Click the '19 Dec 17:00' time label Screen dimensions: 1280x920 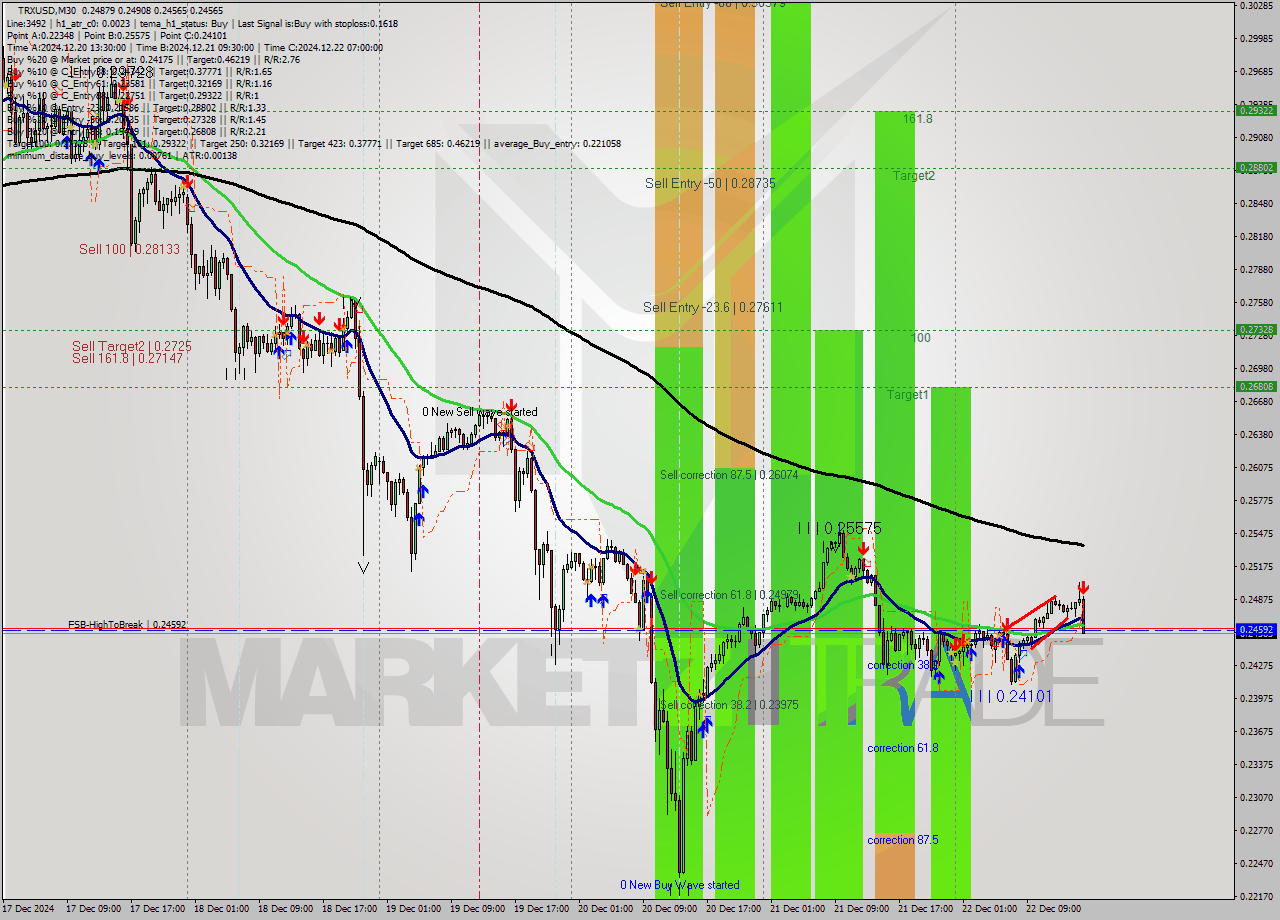pyautogui.click(x=542, y=909)
